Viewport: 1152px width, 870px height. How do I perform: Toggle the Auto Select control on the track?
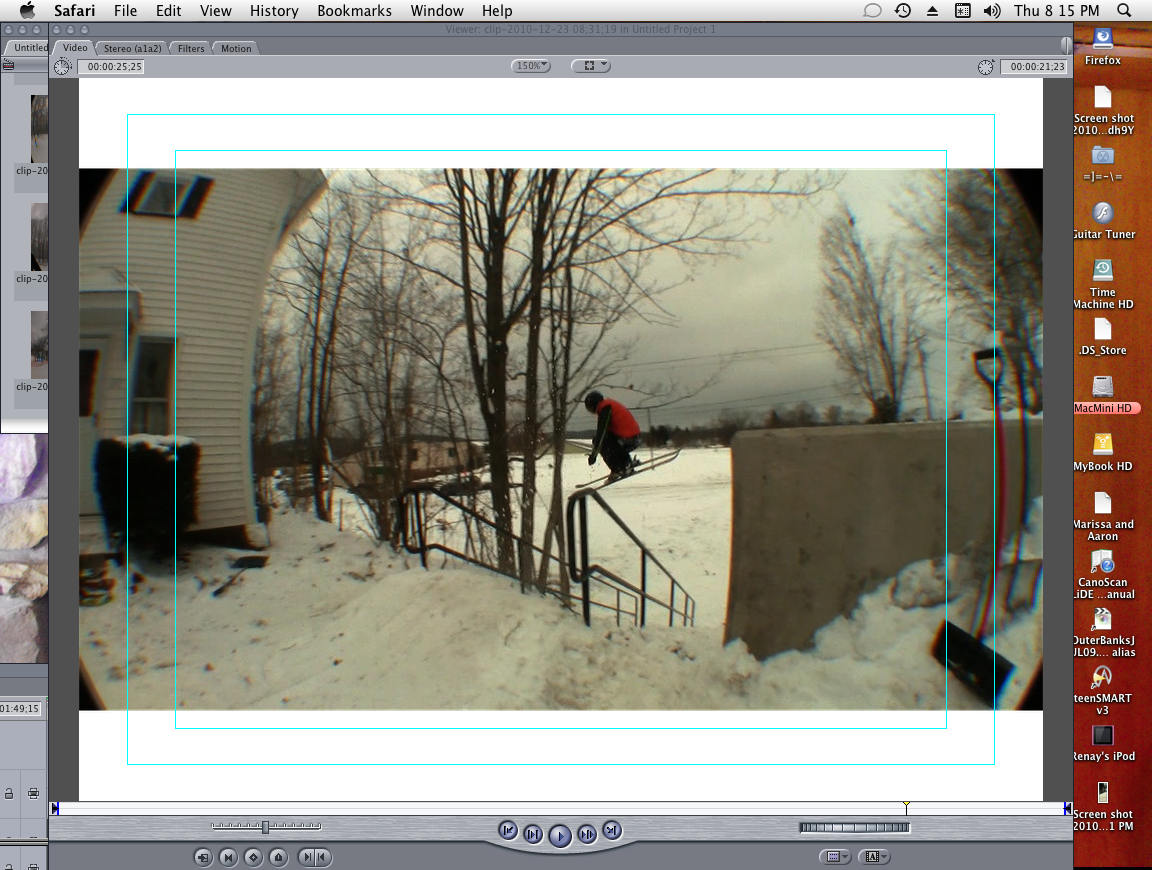click(x=33, y=793)
